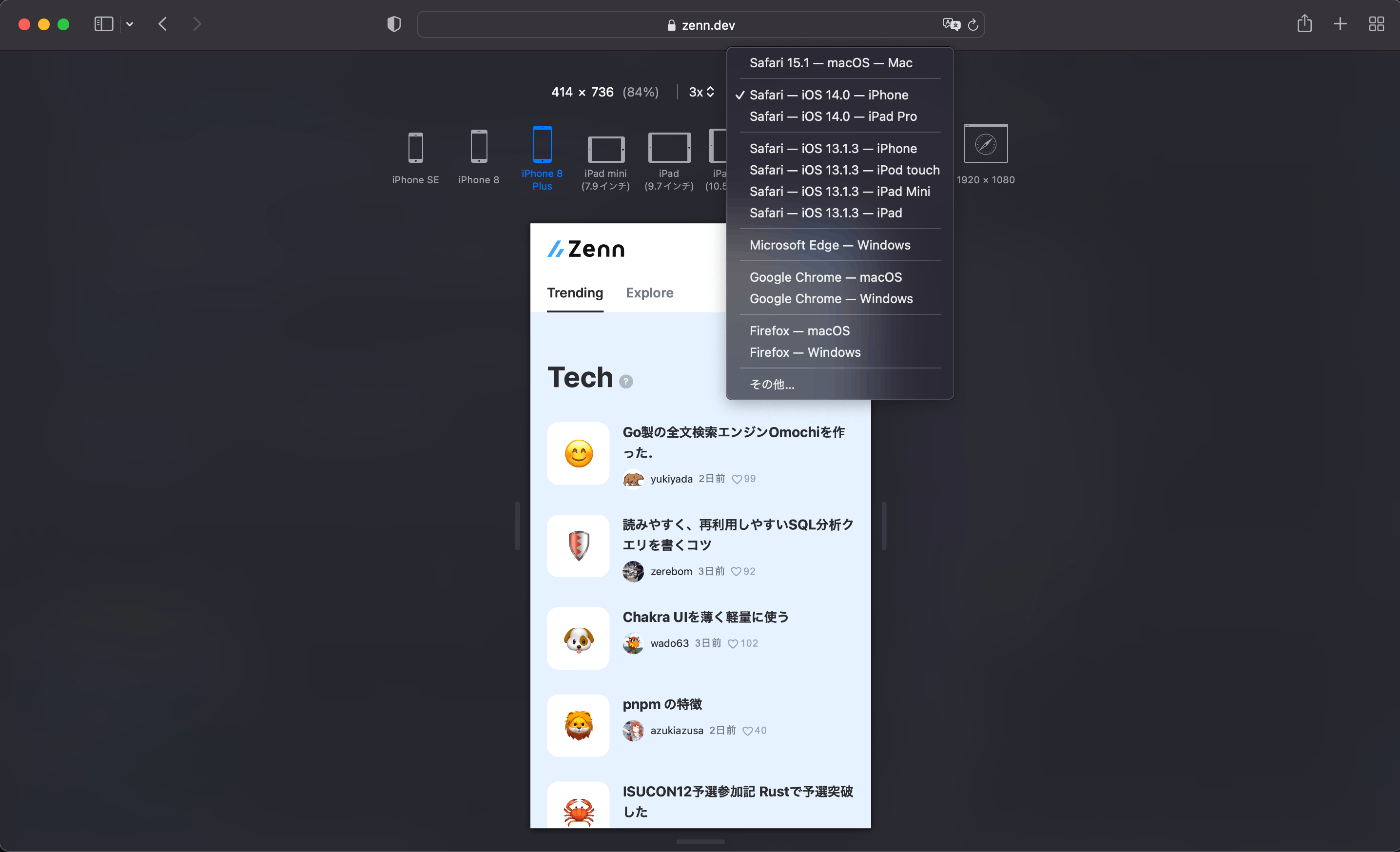
Task: Open the Share button
Action: pos(1304,24)
